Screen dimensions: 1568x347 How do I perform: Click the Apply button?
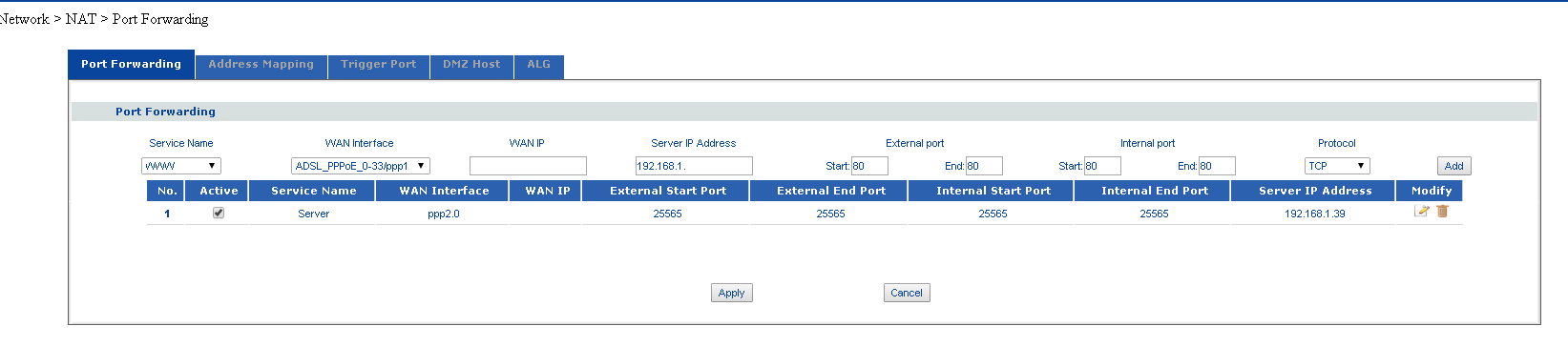tap(732, 293)
